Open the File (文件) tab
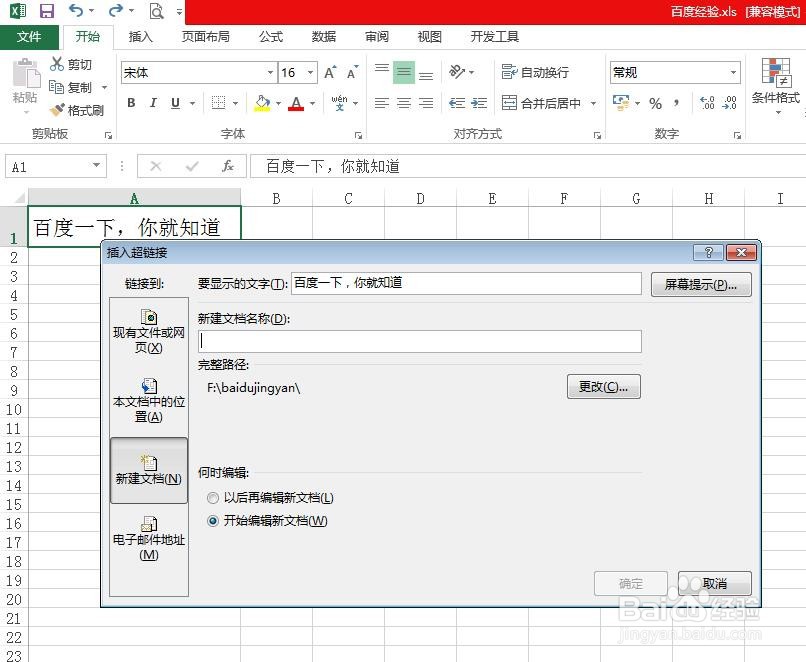806x662 pixels. (x=29, y=36)
